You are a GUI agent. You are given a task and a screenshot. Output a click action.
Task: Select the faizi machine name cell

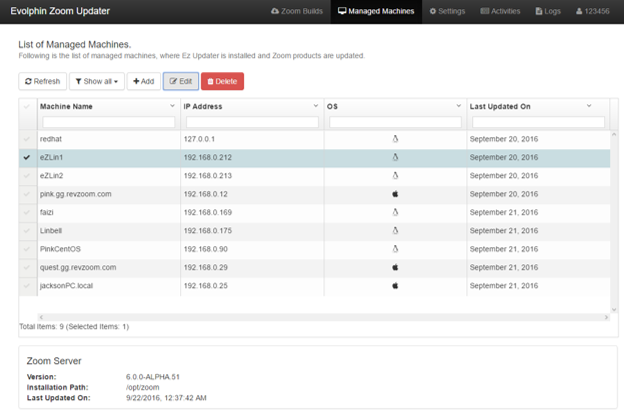[109, 212]
